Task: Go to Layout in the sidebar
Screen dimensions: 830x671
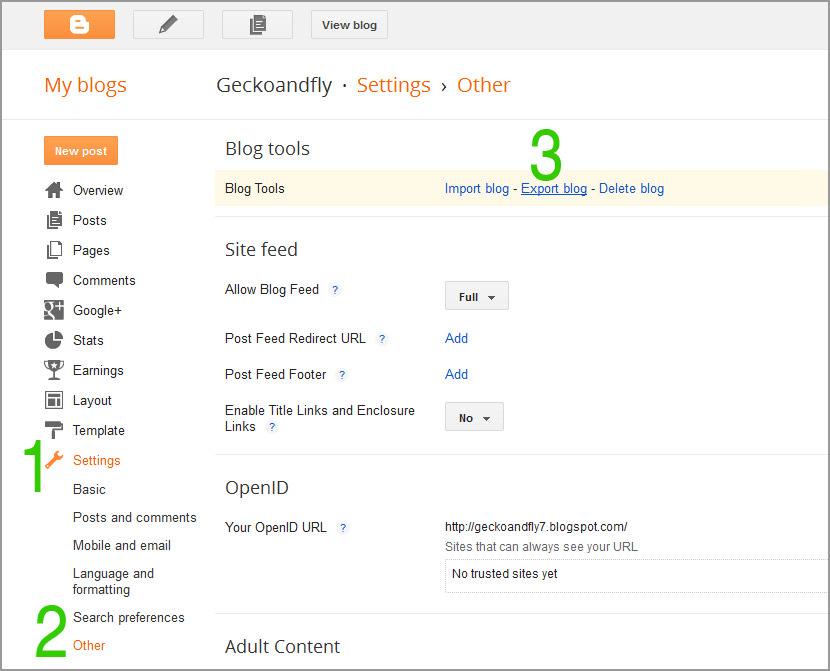Action: coord(92,401)
